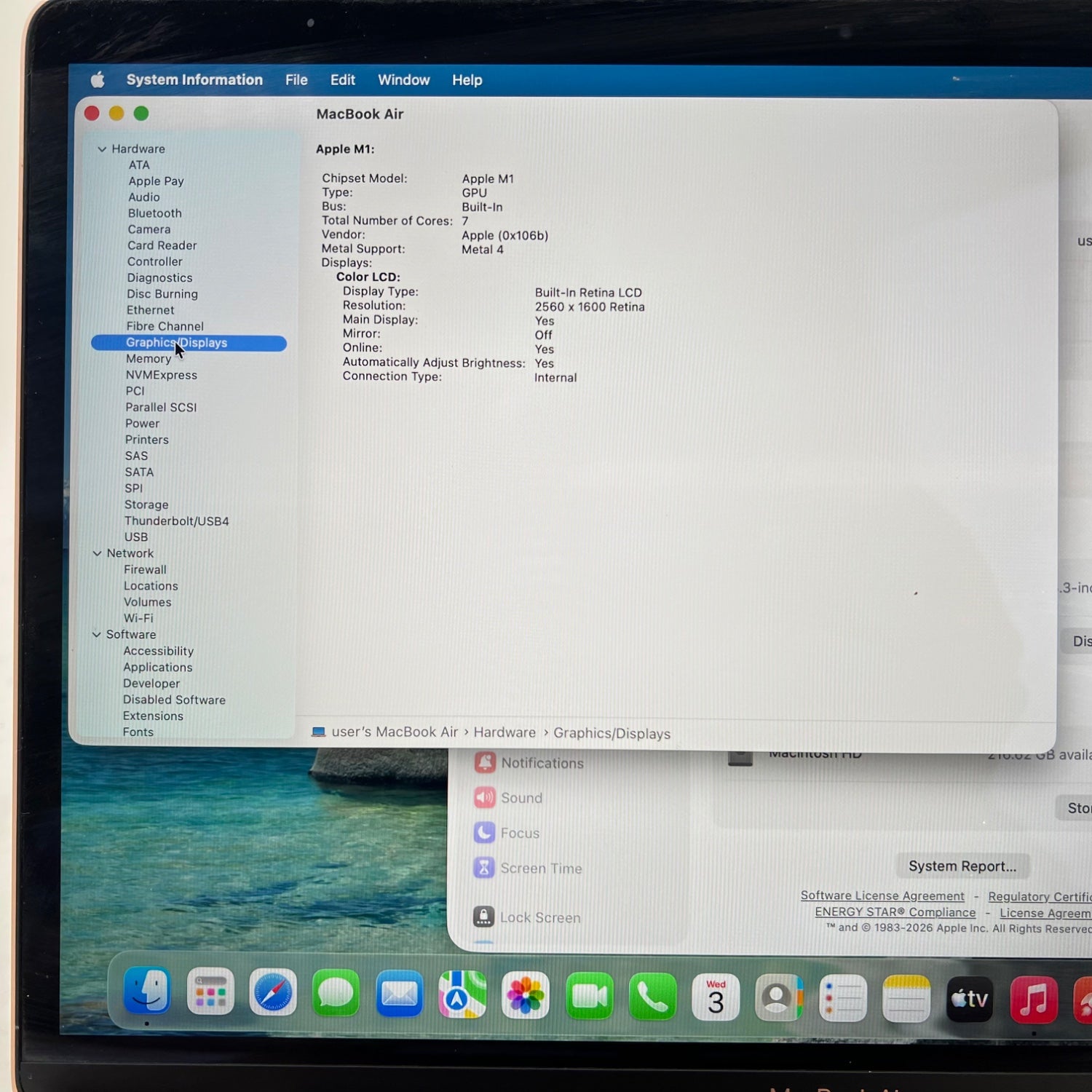
Task: Select Card Reader in the sidebar
Action: point(162,245)
